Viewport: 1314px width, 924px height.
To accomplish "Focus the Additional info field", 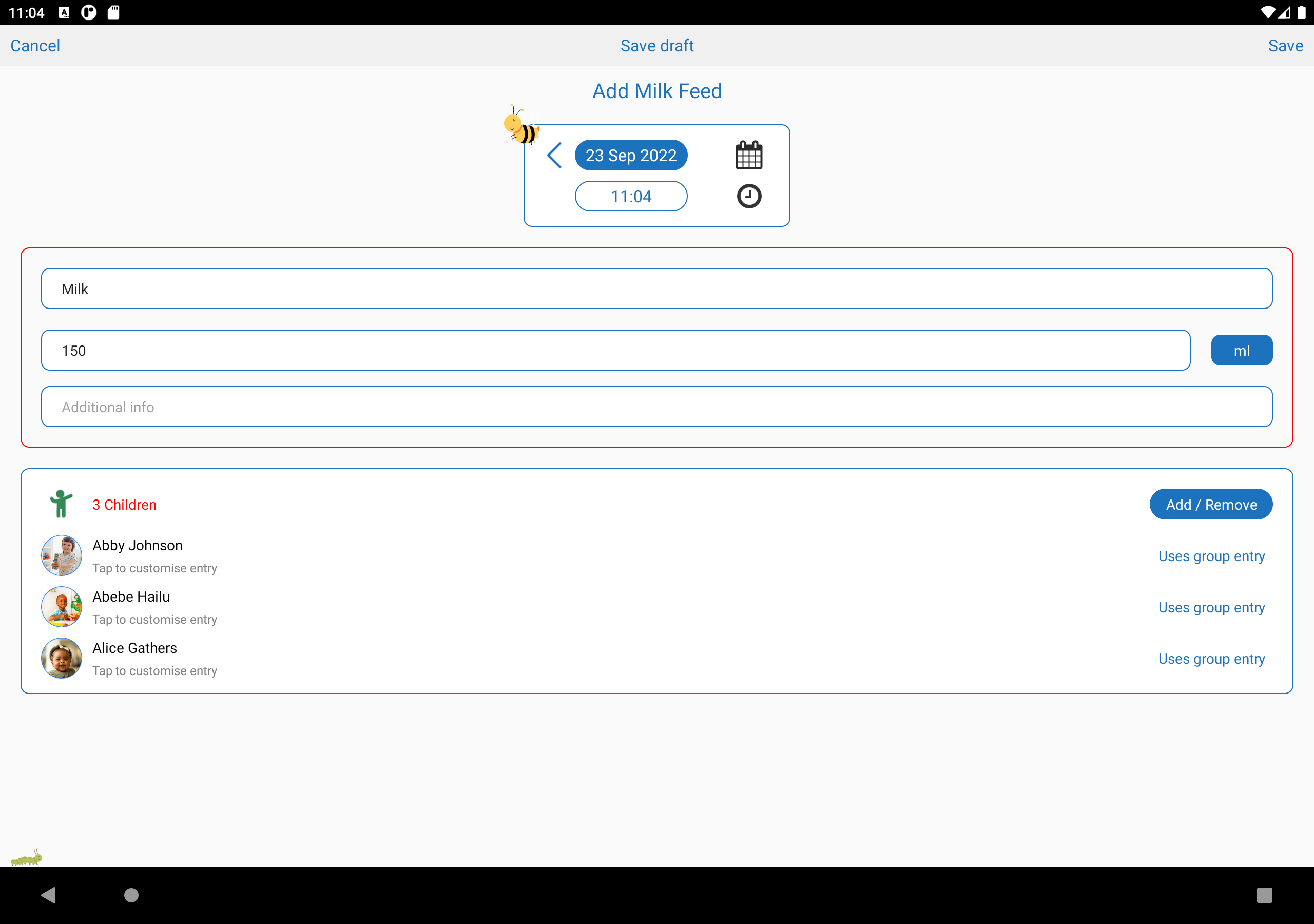I will point(656,407).
